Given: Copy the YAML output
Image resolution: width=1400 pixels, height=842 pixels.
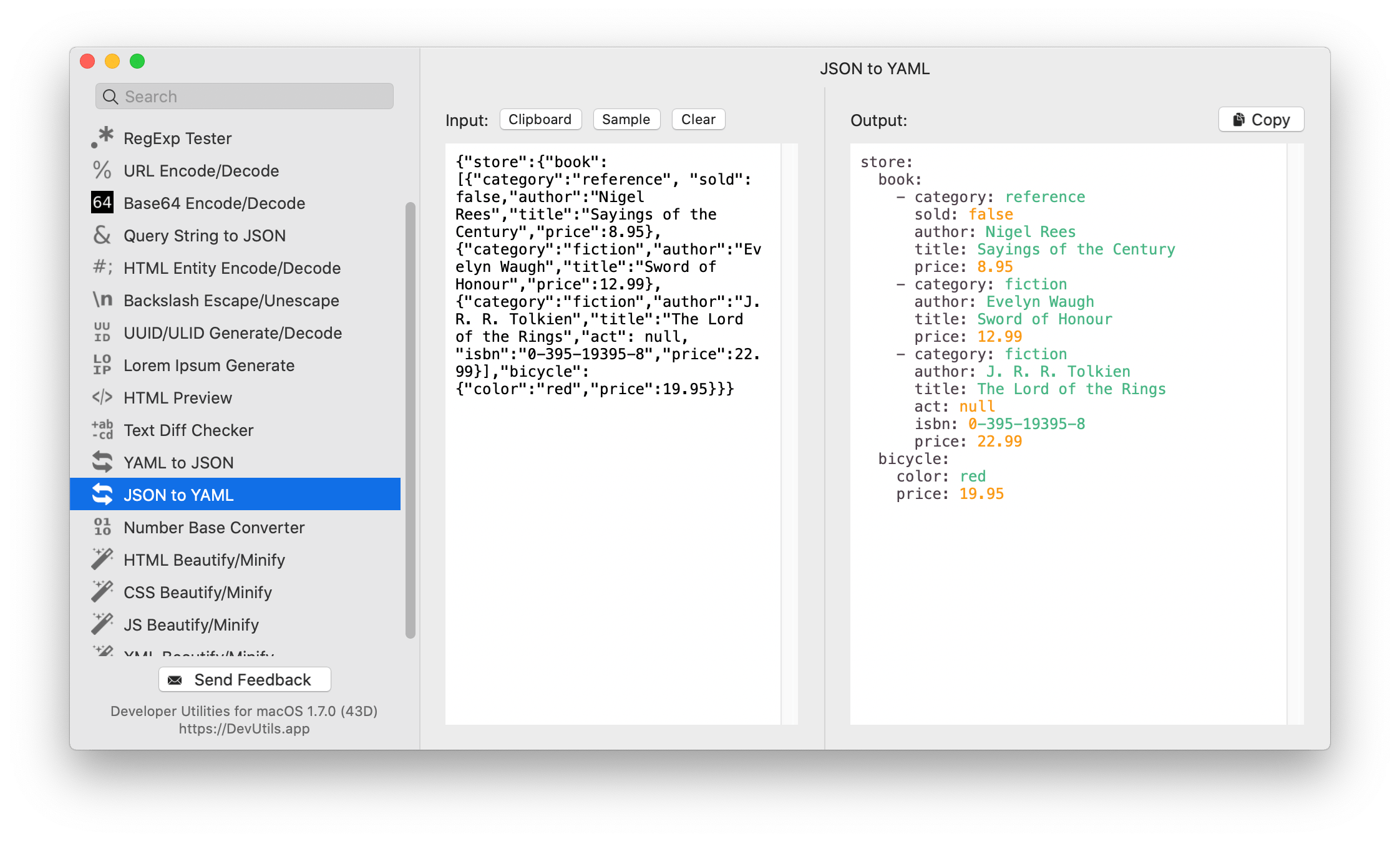Looking at the screenshot, I should (1260, 119).
